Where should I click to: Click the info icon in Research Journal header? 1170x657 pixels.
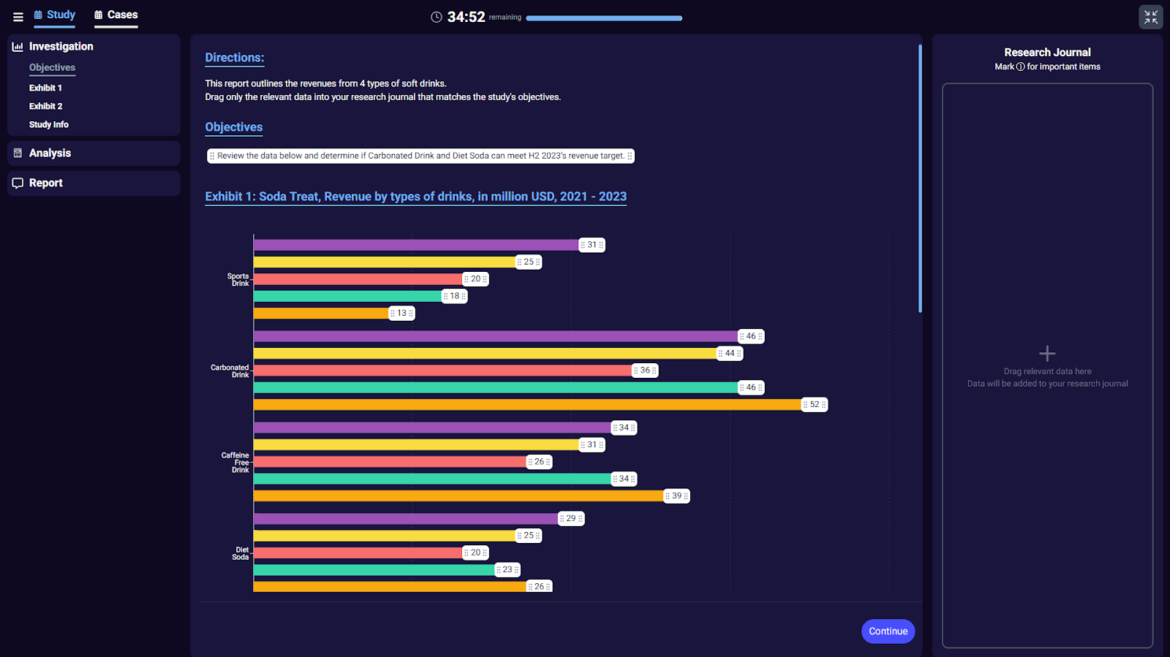(x=1020, y=67)
